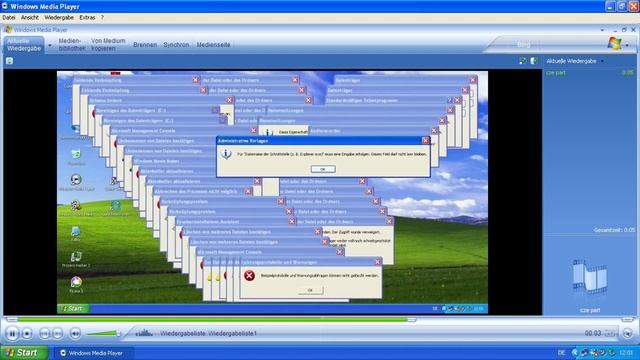Expand the arrow next to Windows logo
This screenshot has height=360, width=640.
pos(627,45)
